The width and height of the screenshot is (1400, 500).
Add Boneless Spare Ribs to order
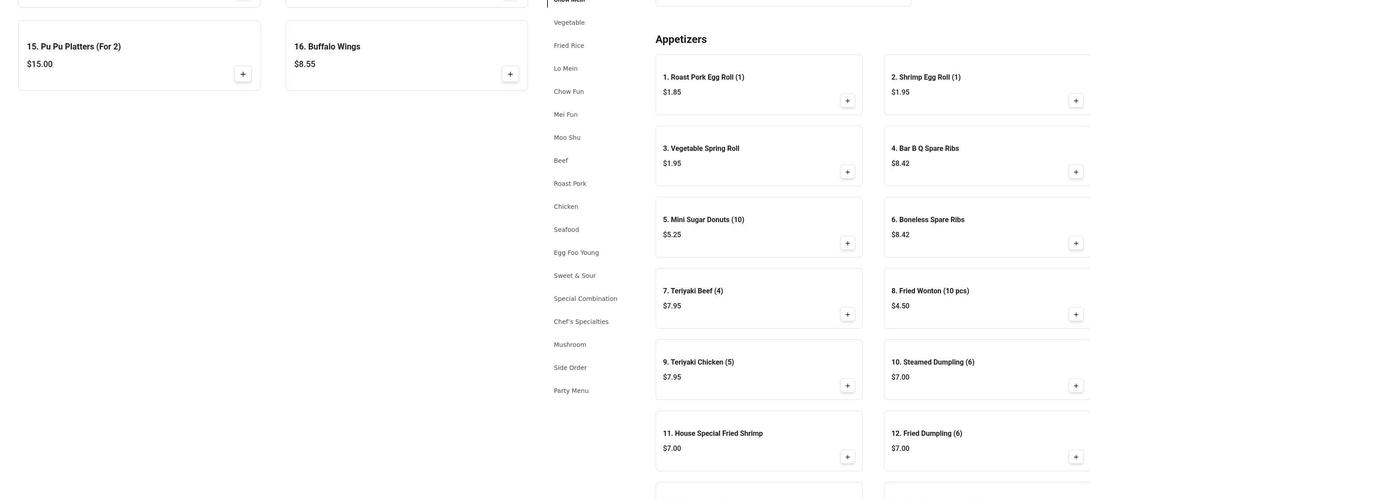pyautogui.click(x=1076, y=243)
